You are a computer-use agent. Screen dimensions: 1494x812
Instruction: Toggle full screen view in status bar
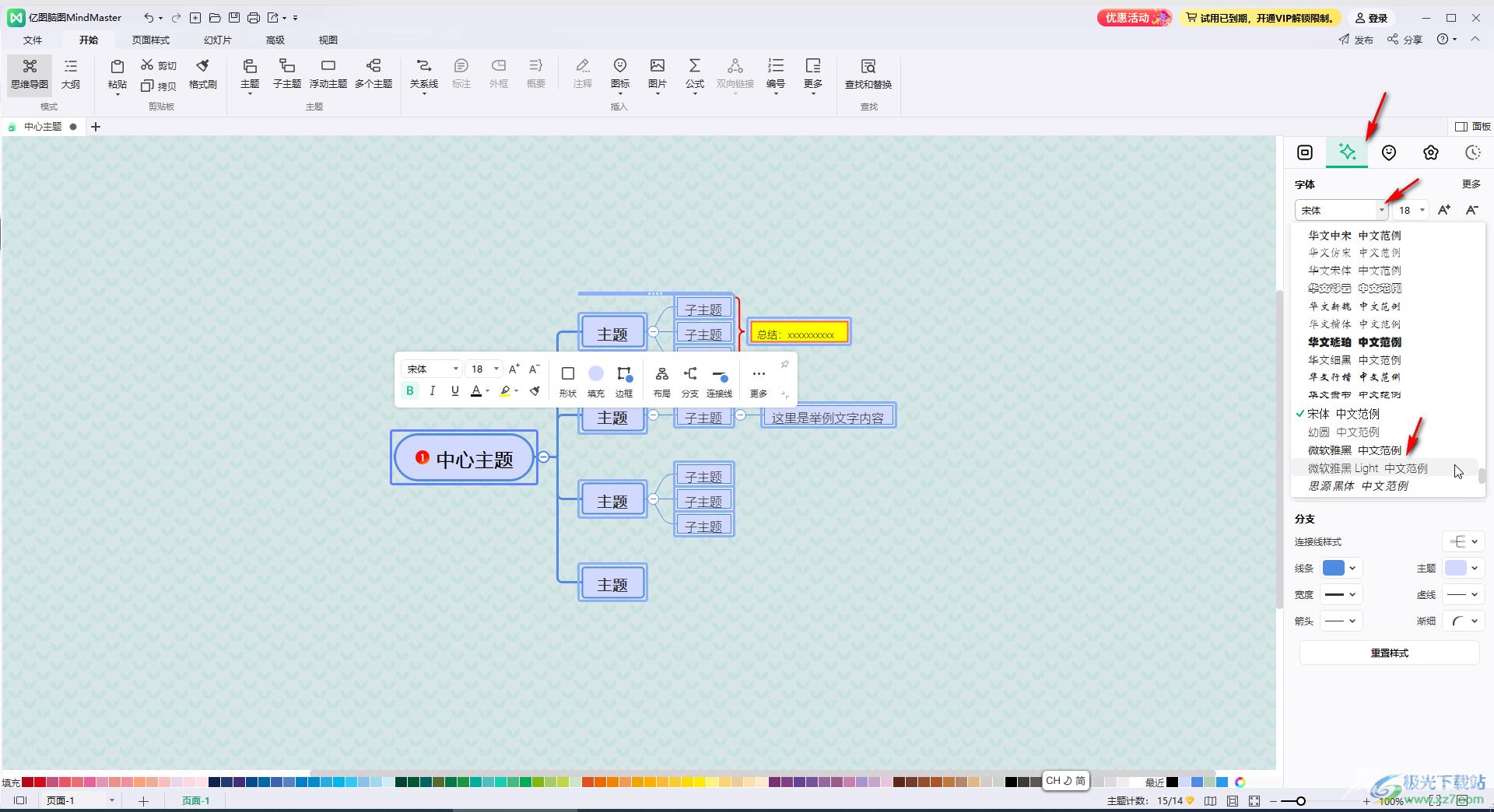tap(1254, 800)
